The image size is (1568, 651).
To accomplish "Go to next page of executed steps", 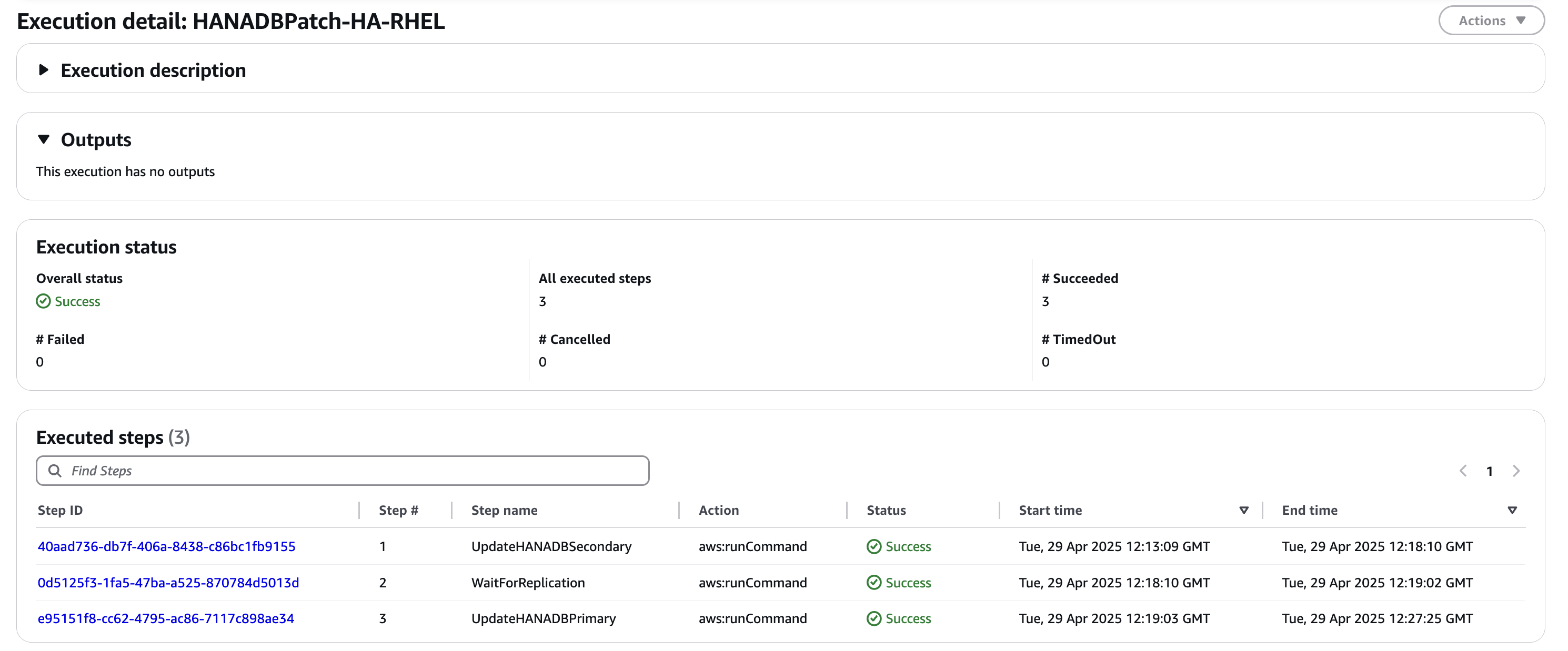I will (x=1516, y=470).
